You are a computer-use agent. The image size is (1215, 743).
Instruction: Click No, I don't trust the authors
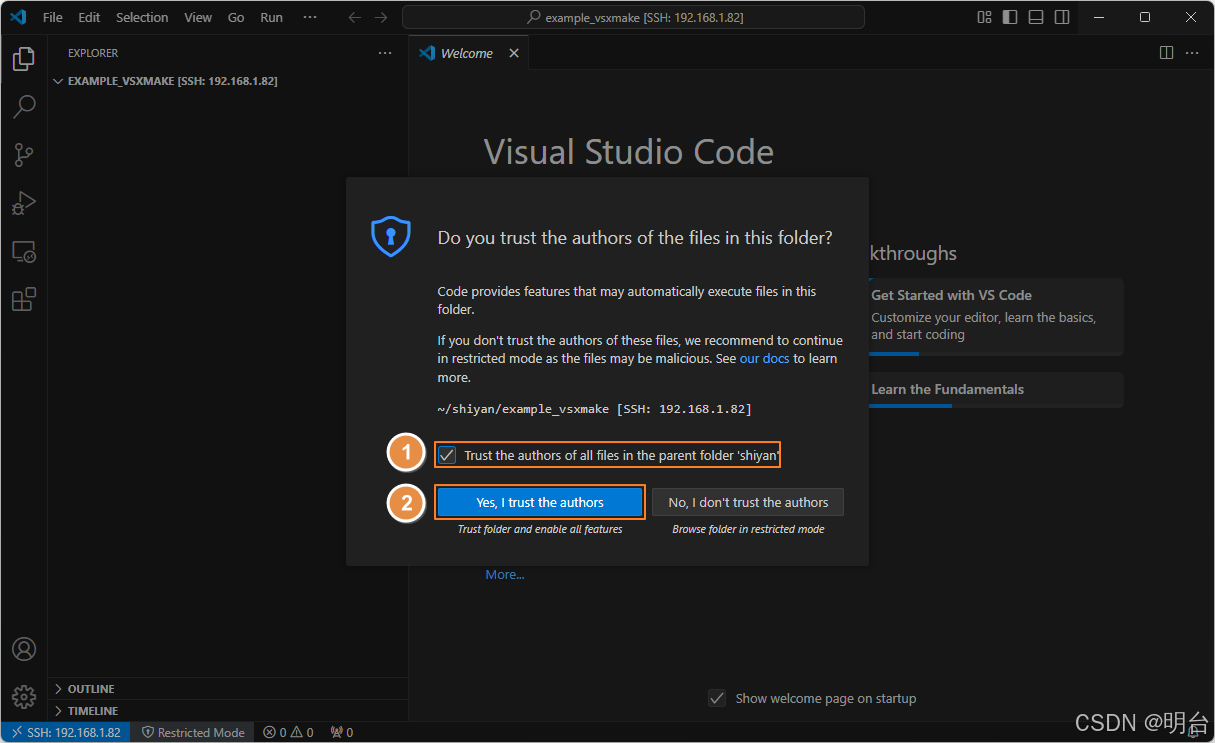click(748, 502)
